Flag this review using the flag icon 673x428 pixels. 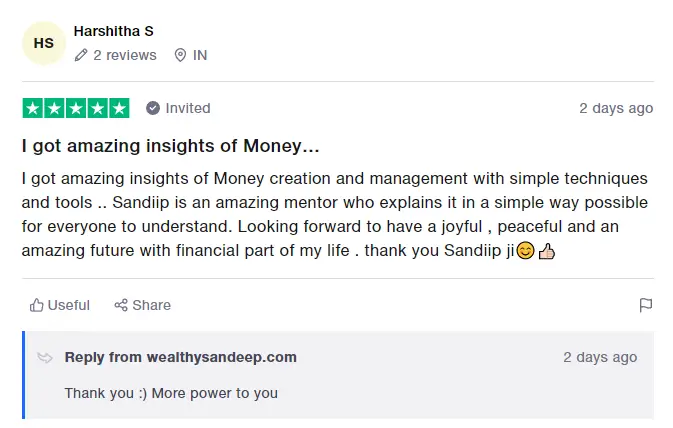(646, 305)
